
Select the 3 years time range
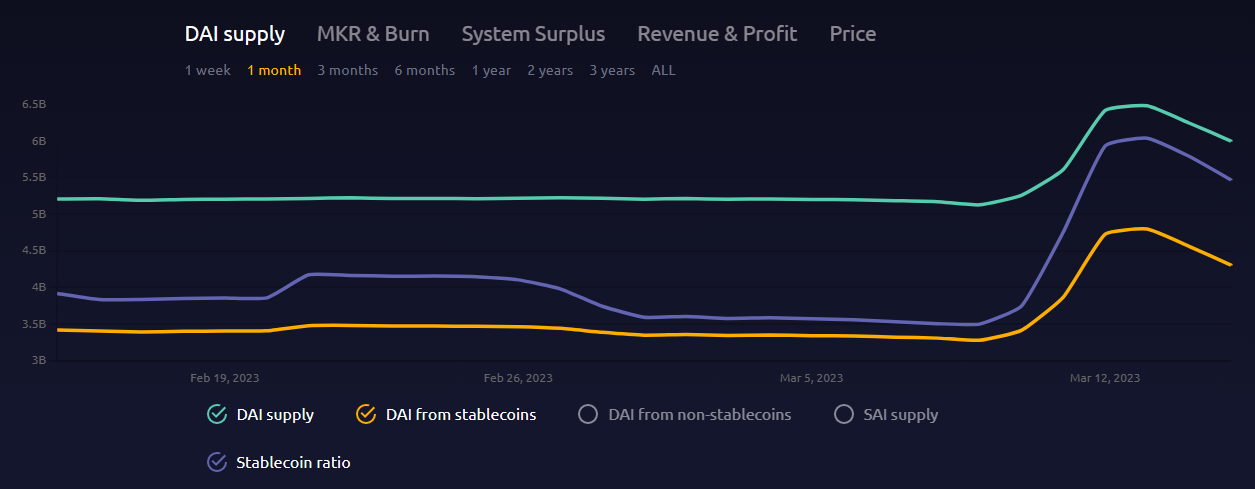click(612, 70)
